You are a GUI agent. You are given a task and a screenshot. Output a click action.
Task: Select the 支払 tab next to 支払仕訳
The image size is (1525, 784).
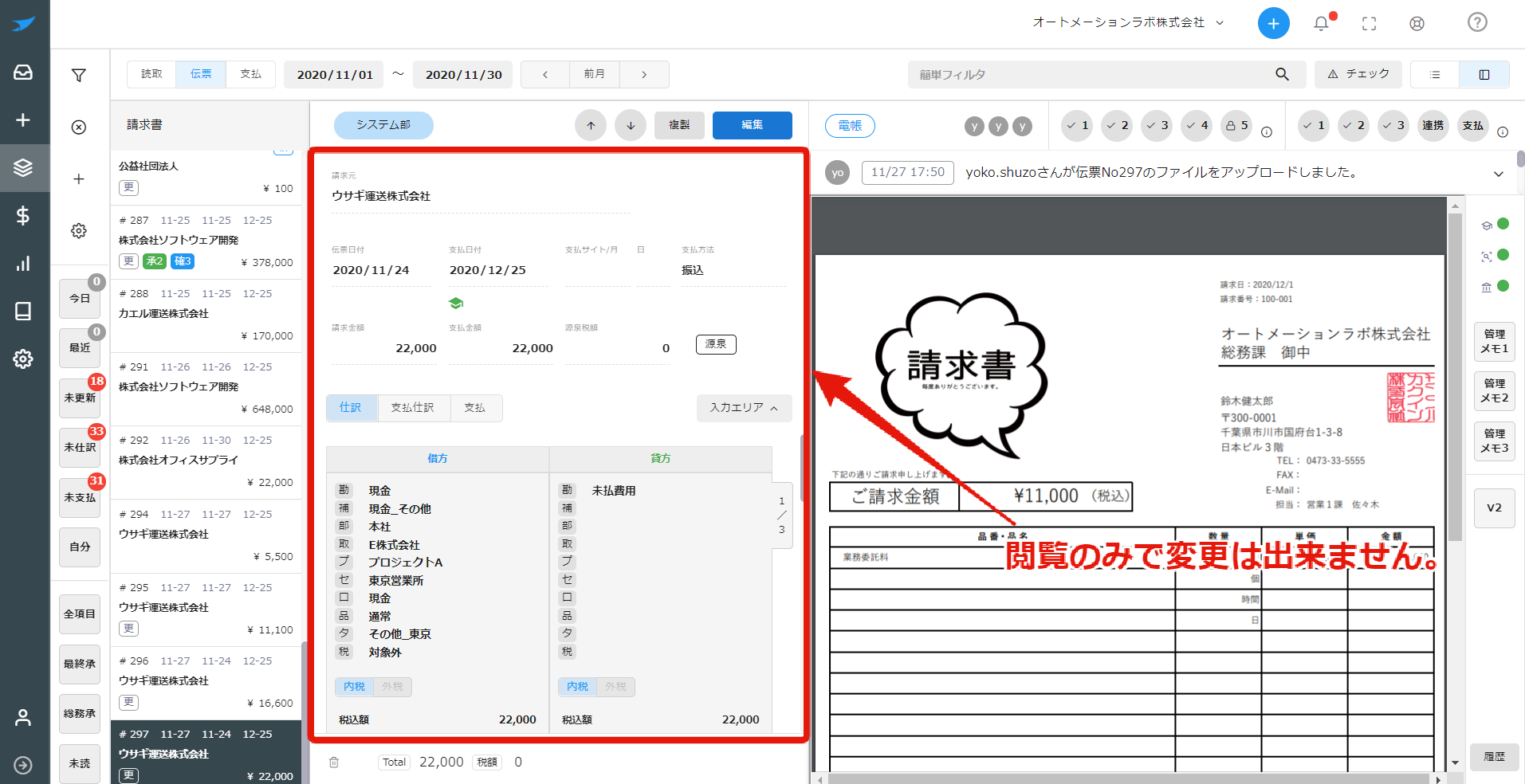[x=475, y=408]
